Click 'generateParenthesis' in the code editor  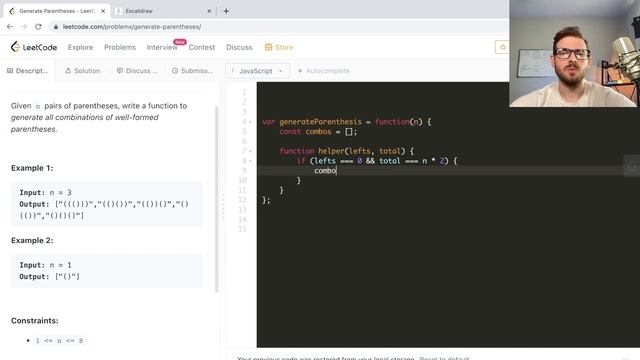click(320, 122)
